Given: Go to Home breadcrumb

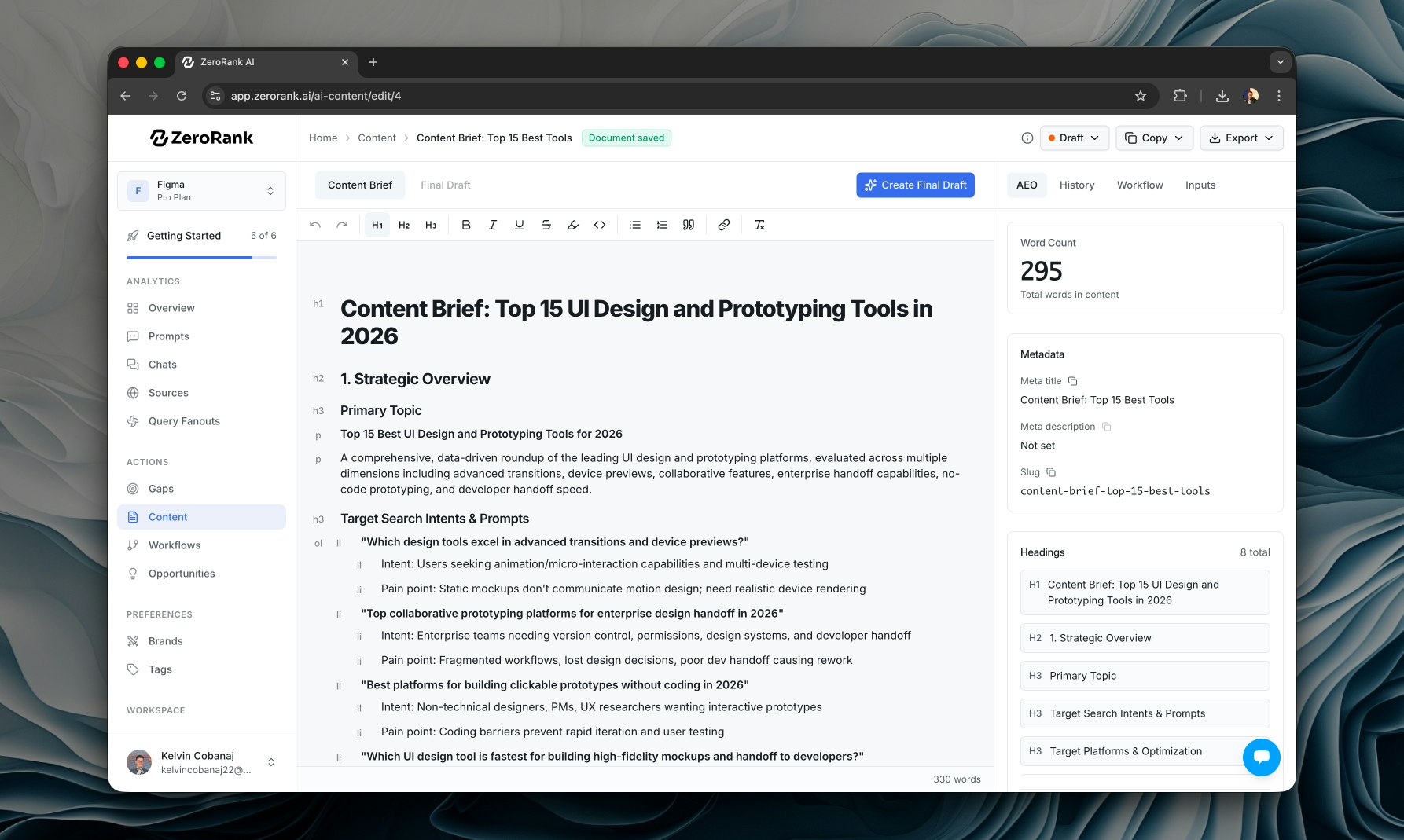Looking at the screenshot, I should pos(323,138).
